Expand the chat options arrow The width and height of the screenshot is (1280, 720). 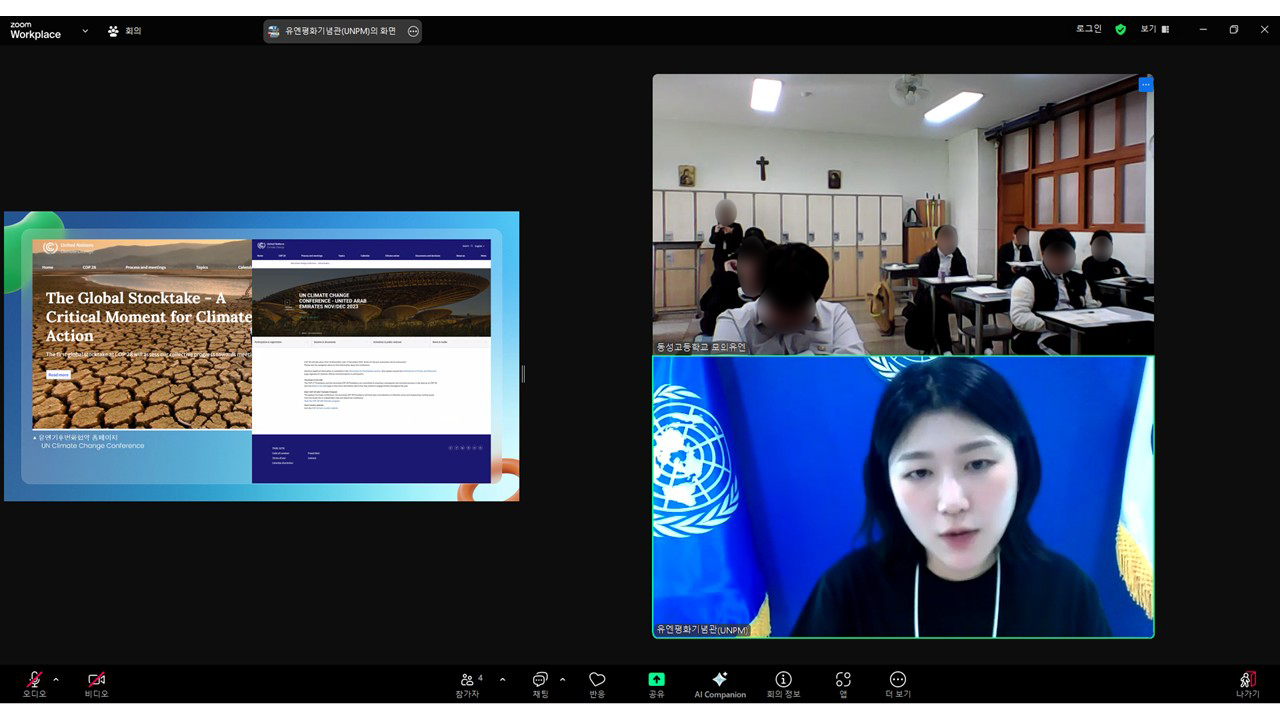tap(562, 679)
